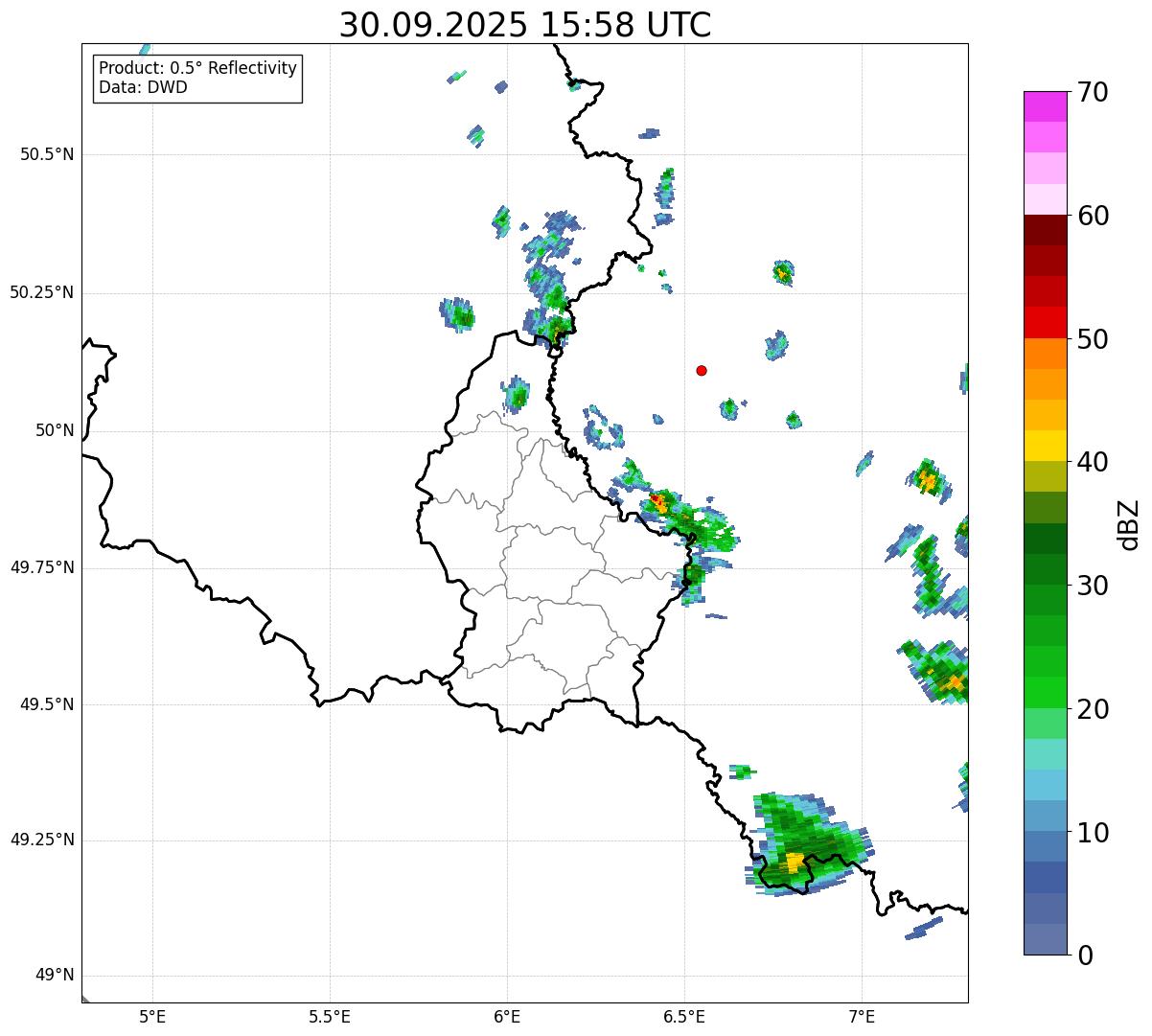Click the 5.5°E longitude axis label
This screenshot has height=1036, width=1152.
point(330,1017)
